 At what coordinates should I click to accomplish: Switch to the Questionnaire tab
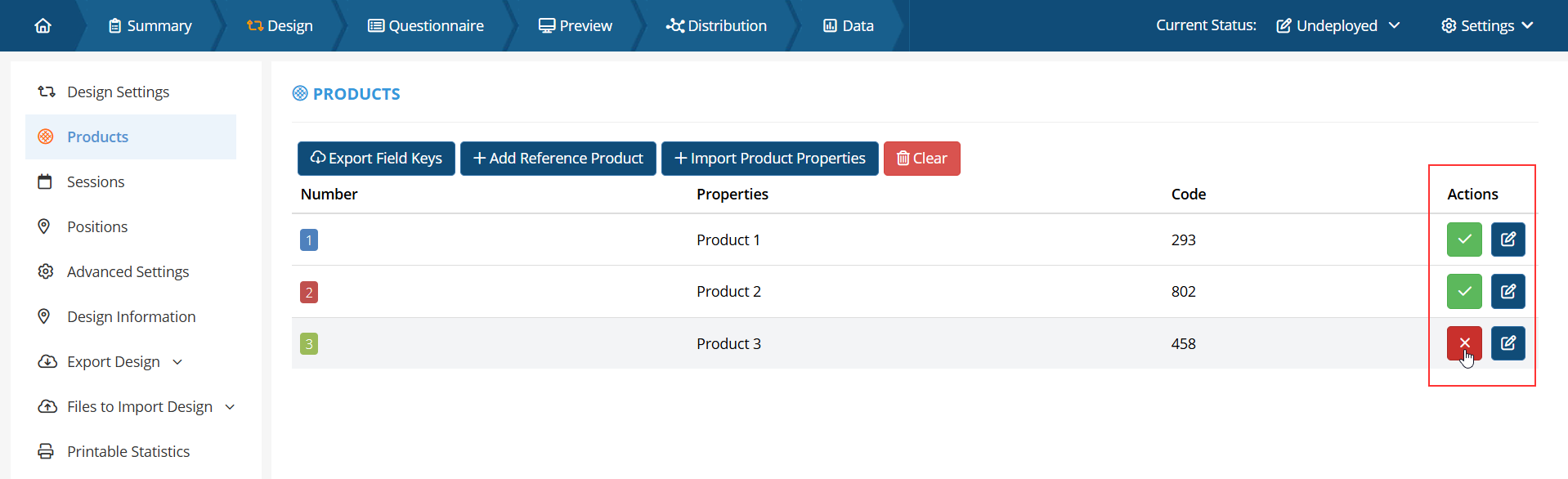426,26
